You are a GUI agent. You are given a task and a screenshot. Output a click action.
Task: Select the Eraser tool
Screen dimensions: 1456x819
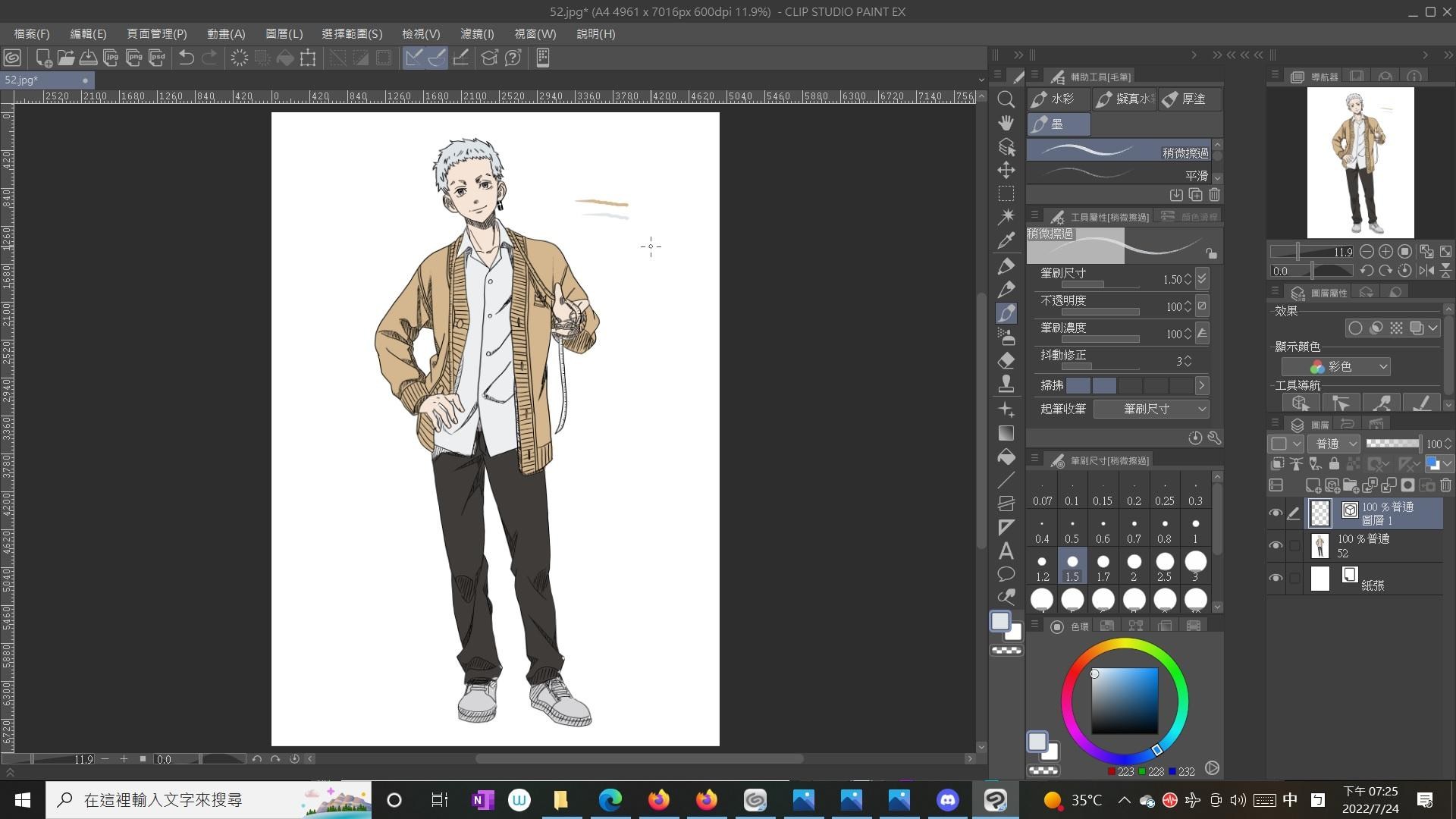point(1006,360)
